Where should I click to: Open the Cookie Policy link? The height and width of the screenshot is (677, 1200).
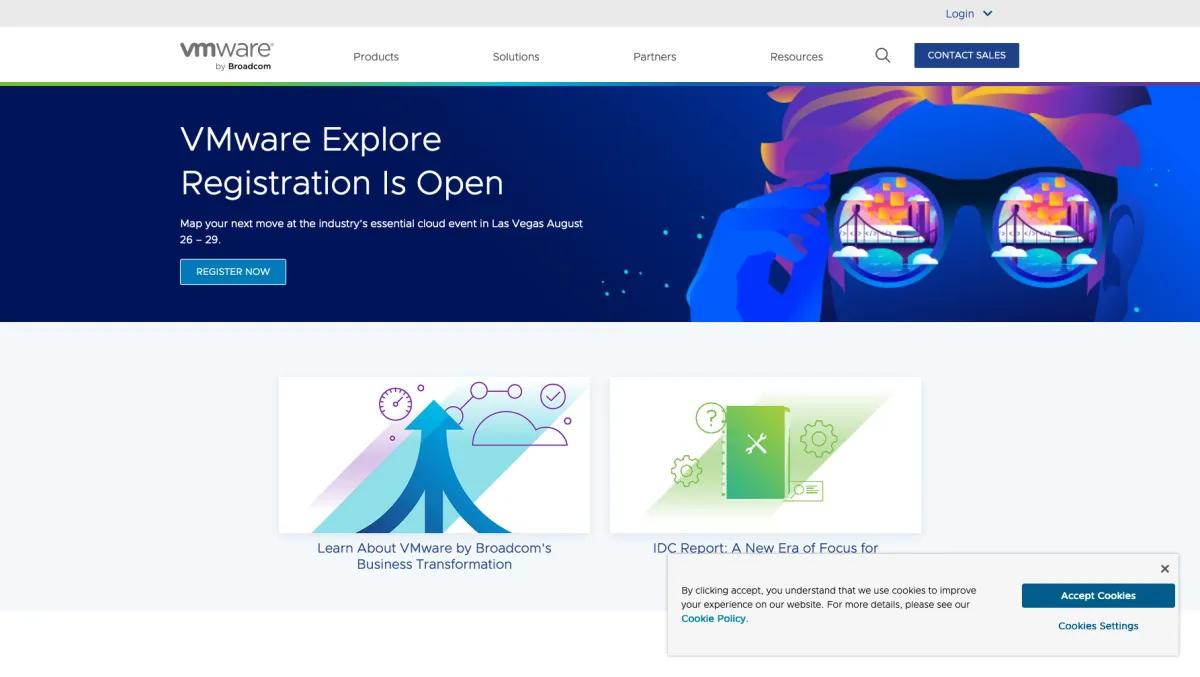click(x=713, y=619)
